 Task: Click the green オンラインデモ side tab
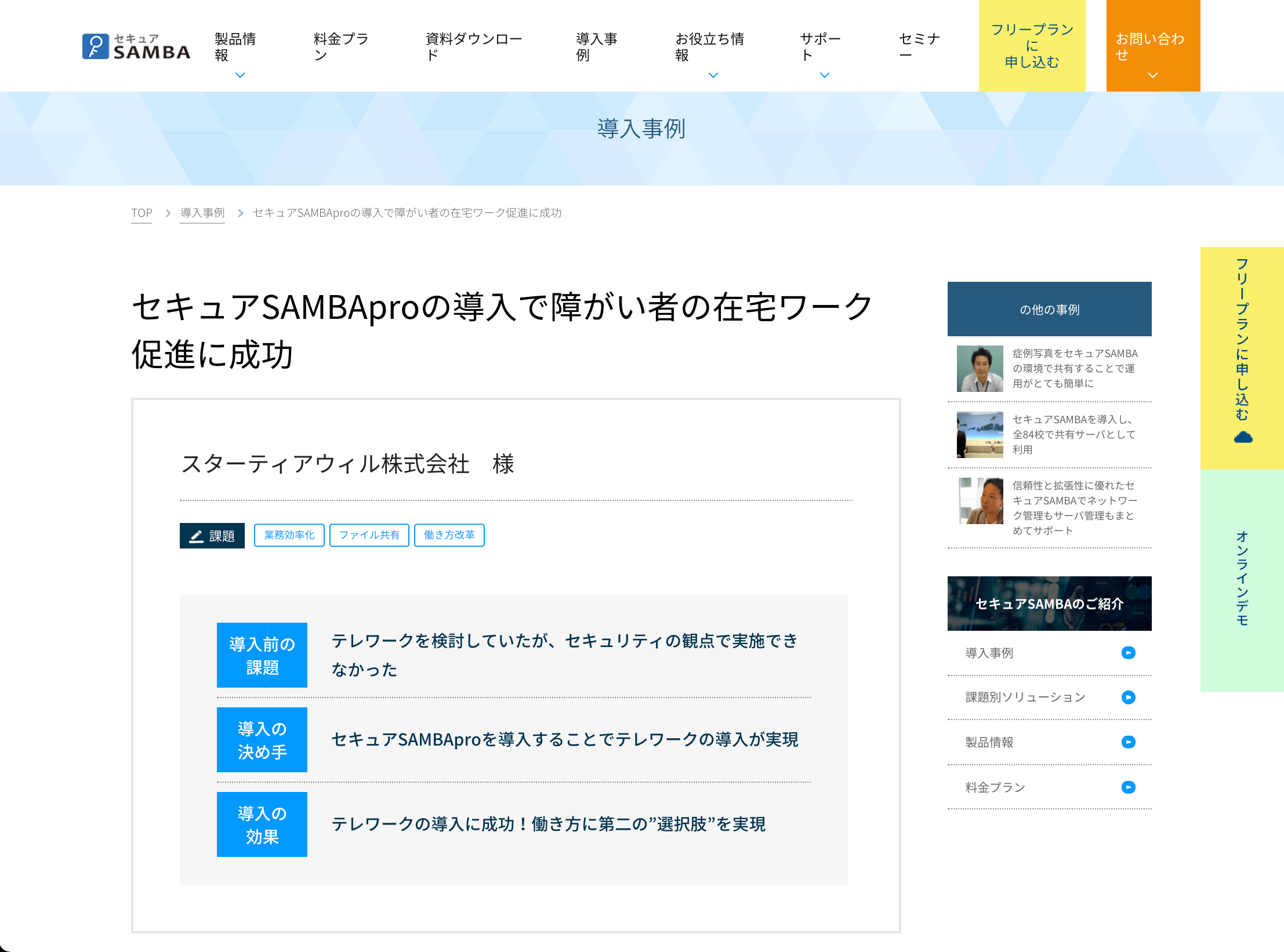tap(1242, 580)
